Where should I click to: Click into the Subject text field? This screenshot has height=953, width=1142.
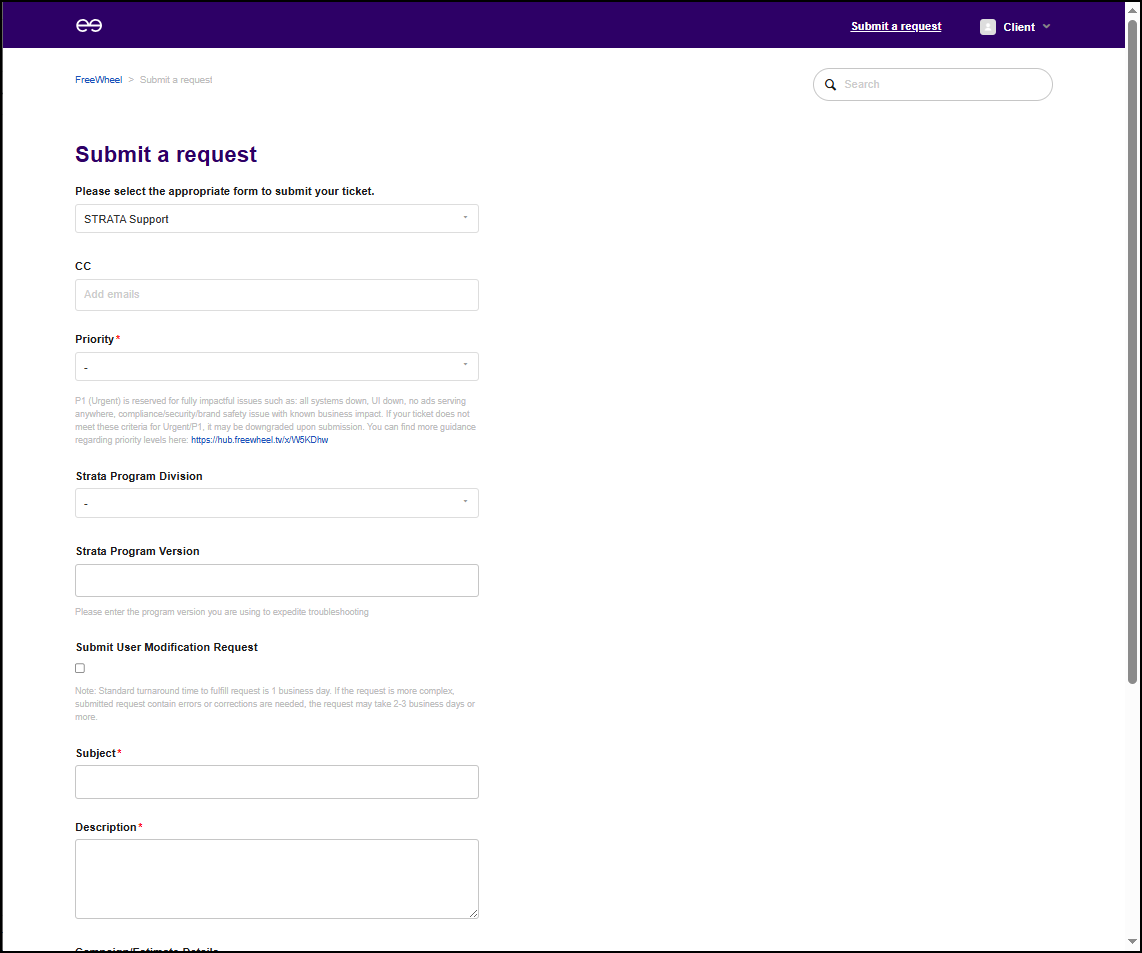(277, 782)
